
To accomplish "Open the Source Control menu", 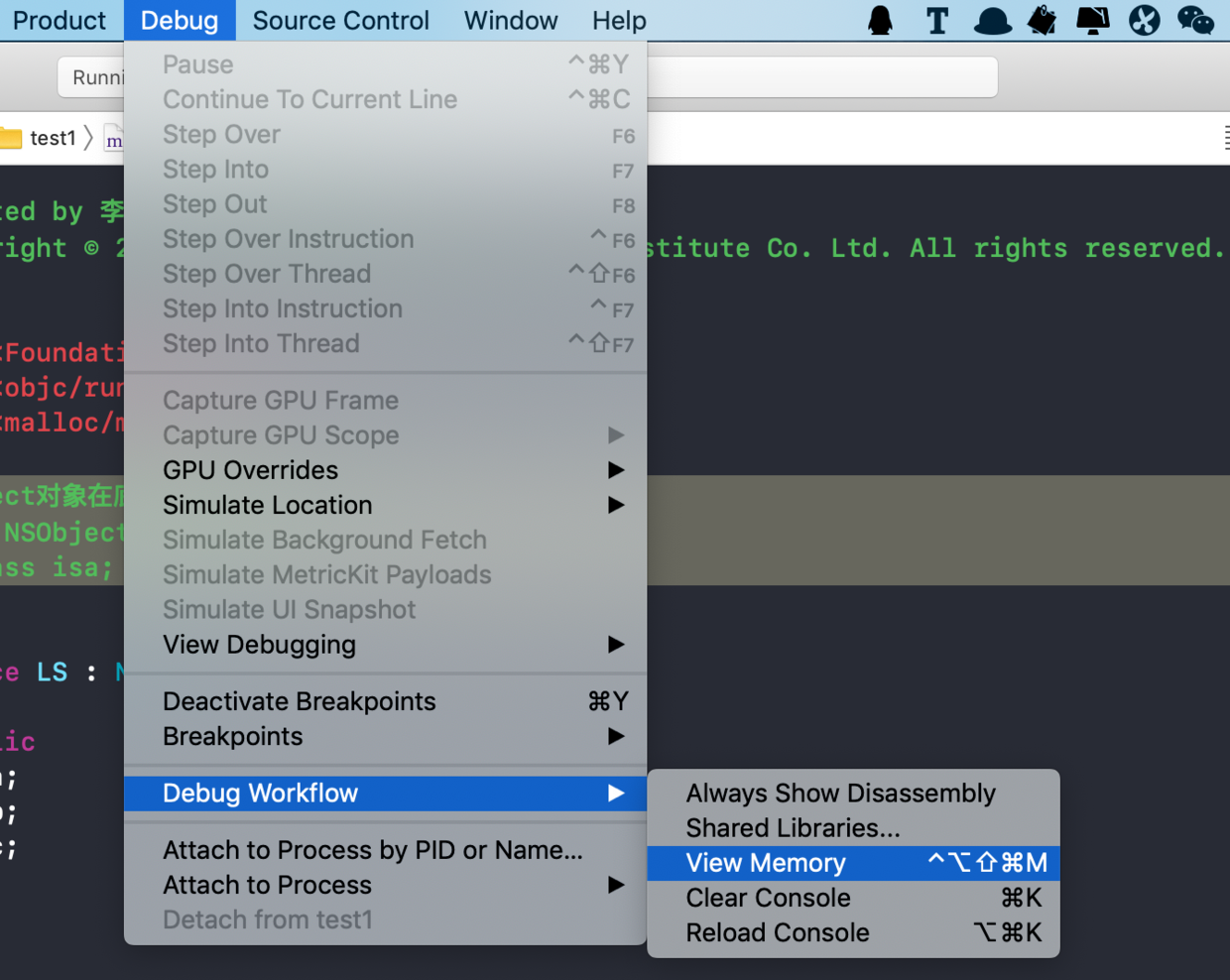I will [340, 20].
